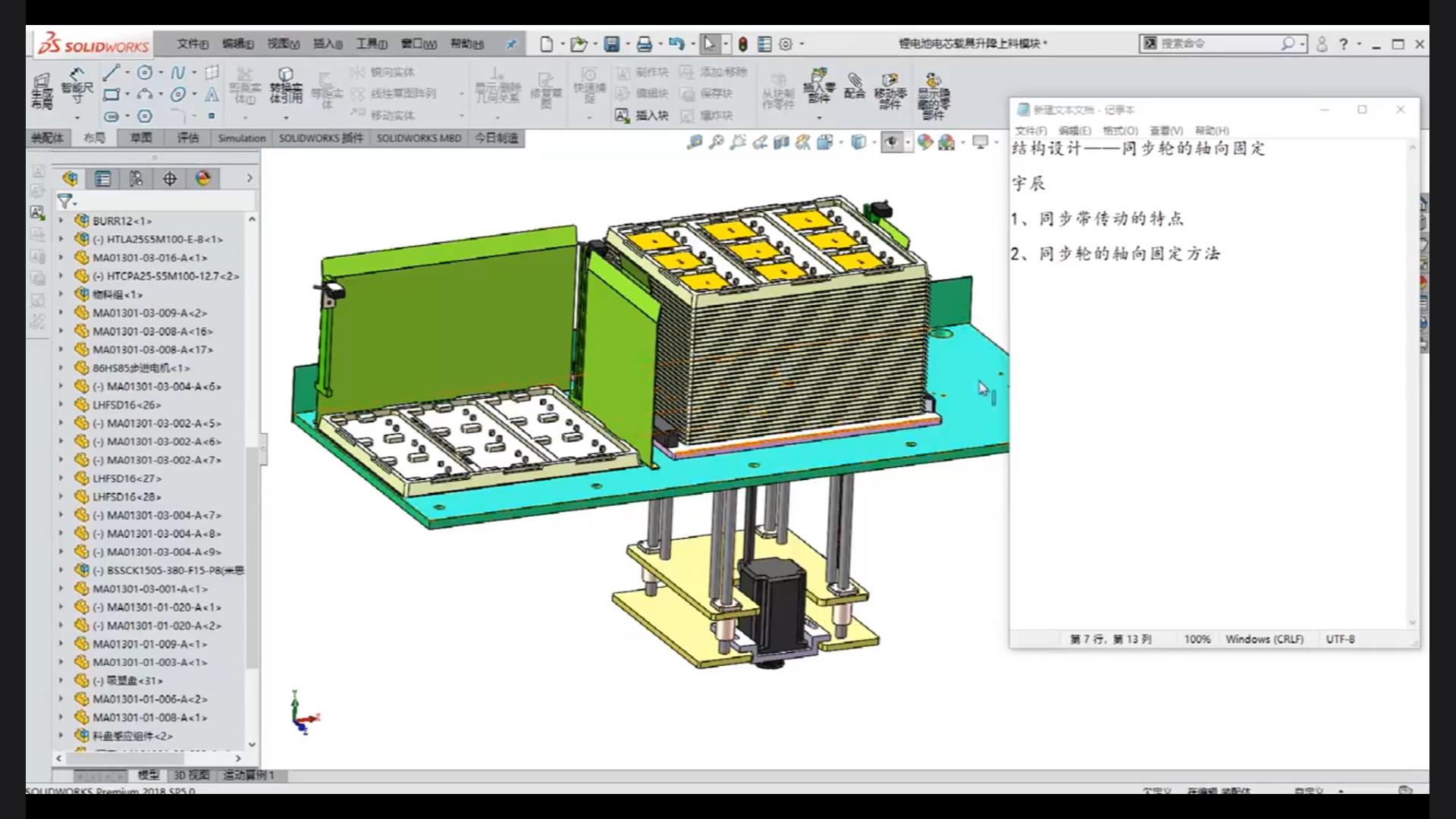
Task: Expand 86HS85步进电机<1> node
Action: click(x=61, y=368)
